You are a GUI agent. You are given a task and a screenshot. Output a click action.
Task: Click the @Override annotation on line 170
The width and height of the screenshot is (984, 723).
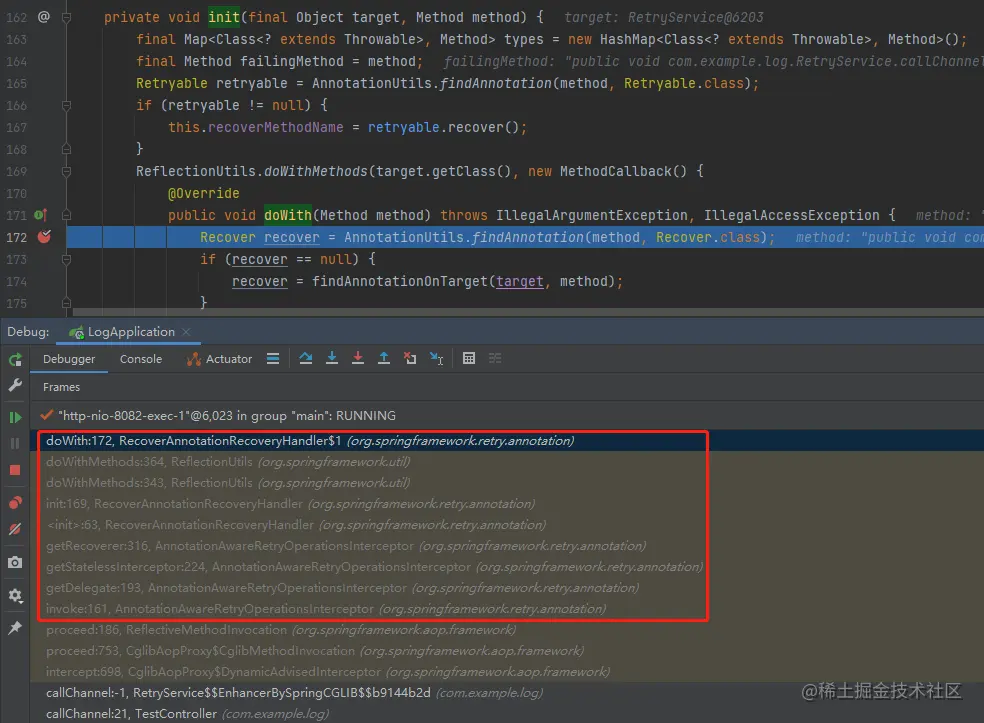pyautogui.click(x=204, y=193)
